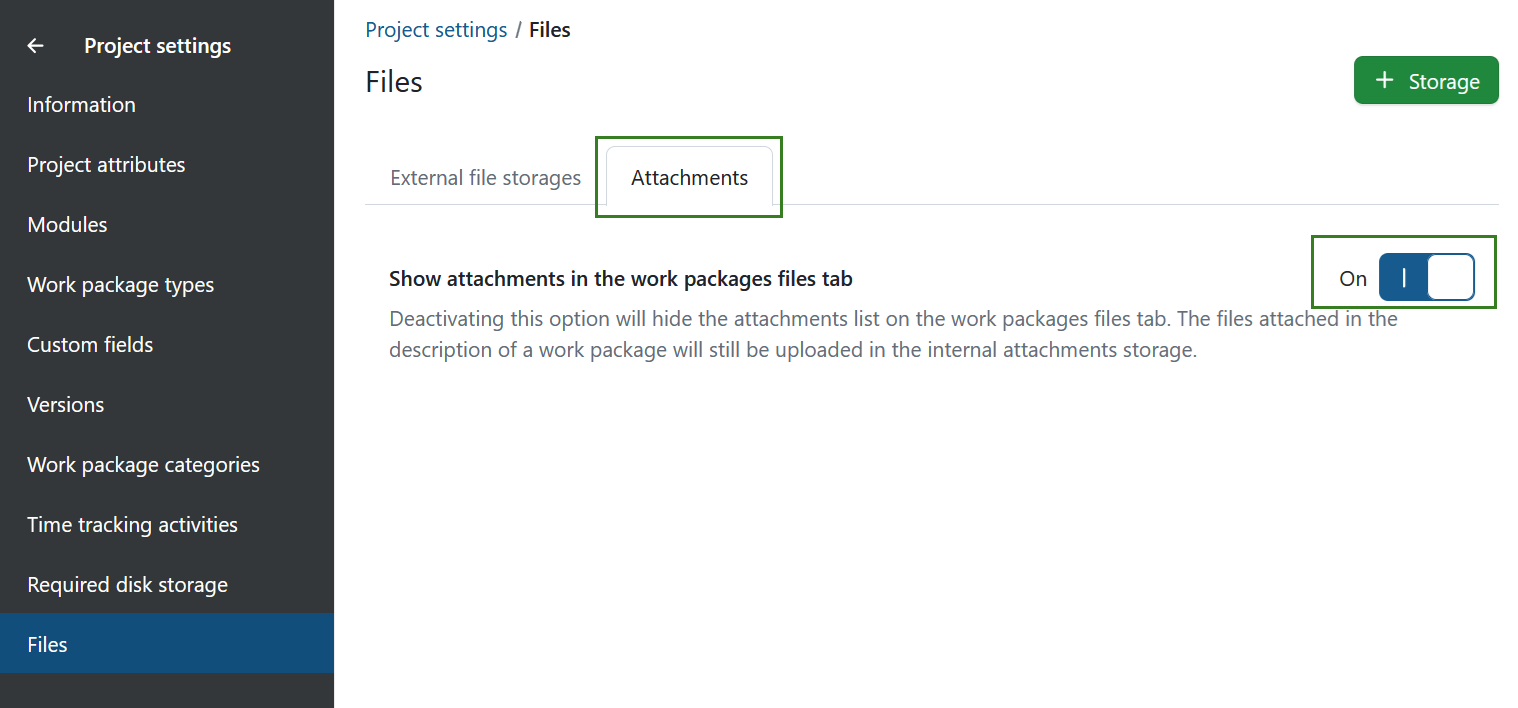Image resolution: width=1518 pixels, height=708 pixels.
Task: Click the Project settings sidebar title
Action: tap(157, 46)
